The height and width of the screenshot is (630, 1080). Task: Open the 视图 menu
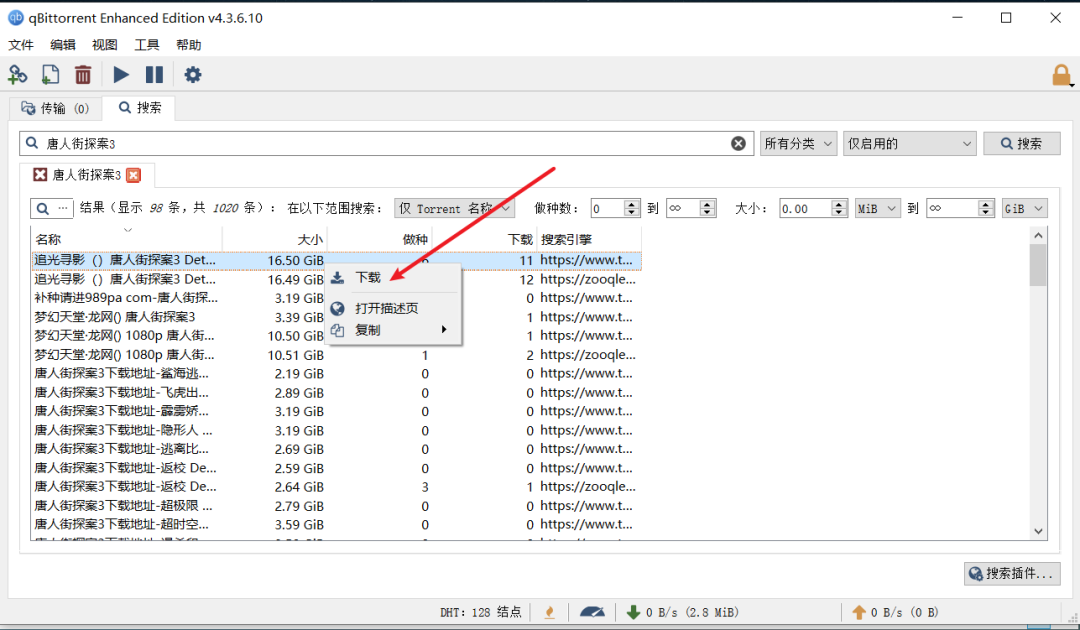pos(105,45)
